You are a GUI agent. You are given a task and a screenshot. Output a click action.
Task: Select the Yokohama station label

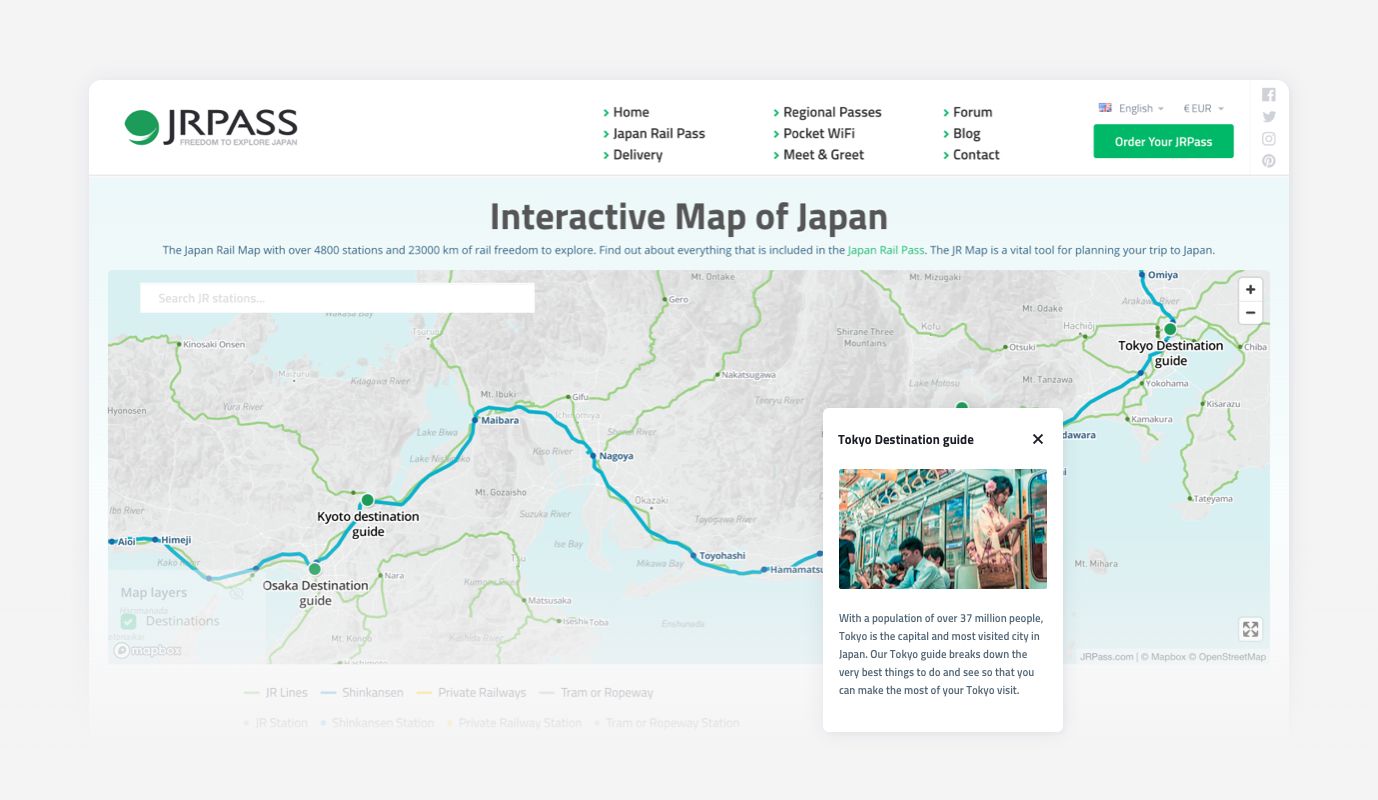pyautogui.click(x=1167, y=383)
